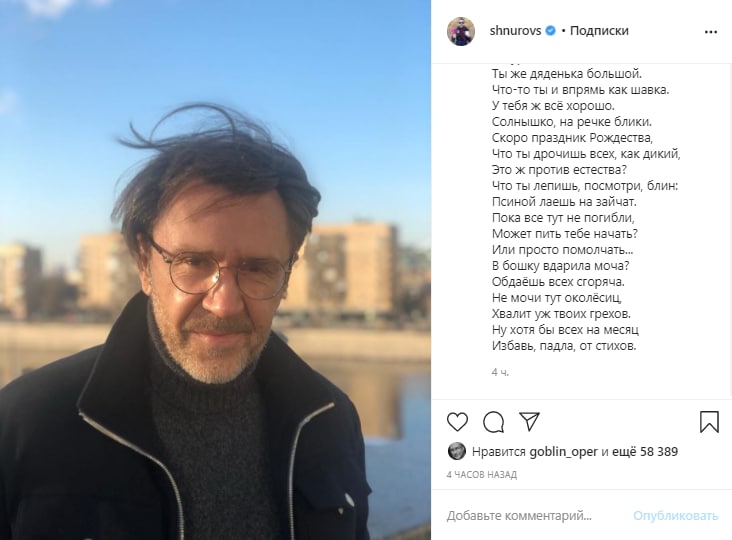Share post with paper plane icon
Viewport: 732px width, 540px height.
529,421
